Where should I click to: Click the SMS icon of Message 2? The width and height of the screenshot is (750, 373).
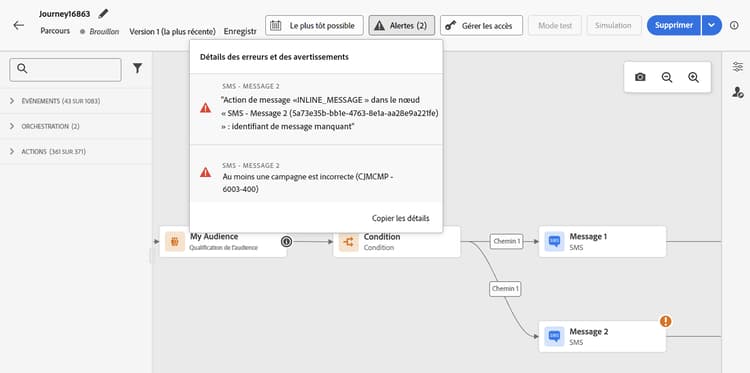click(554, 337)
